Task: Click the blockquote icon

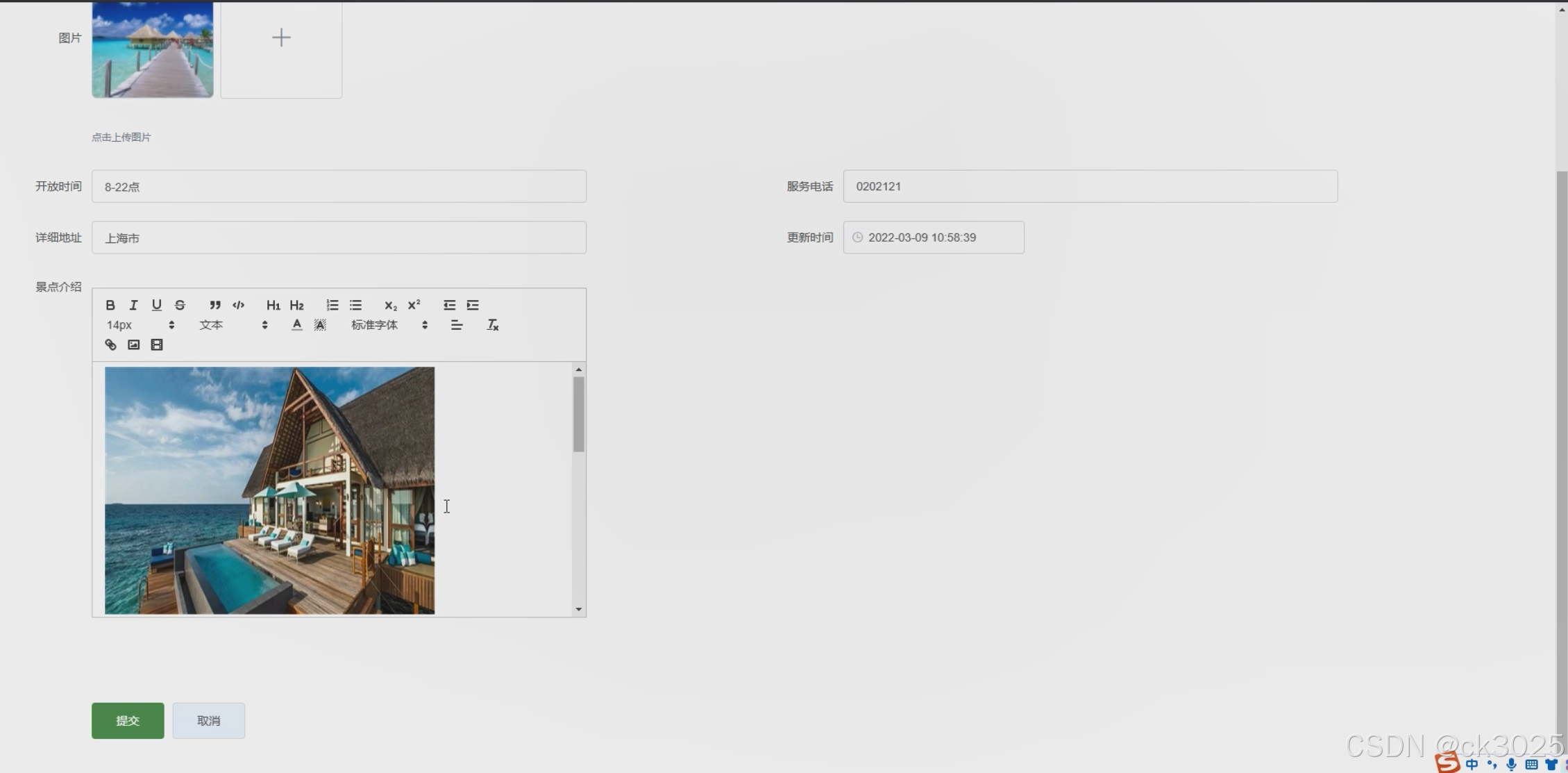Action: tap(215, 305)
